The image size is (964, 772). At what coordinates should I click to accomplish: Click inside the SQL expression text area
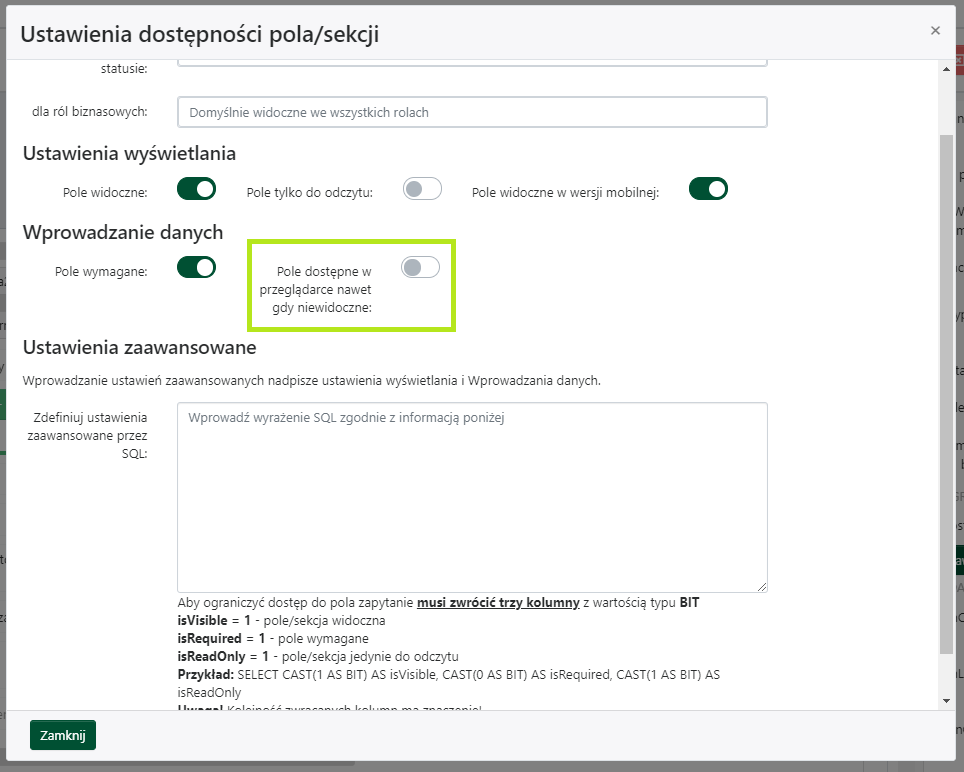(x=472, y=497)
